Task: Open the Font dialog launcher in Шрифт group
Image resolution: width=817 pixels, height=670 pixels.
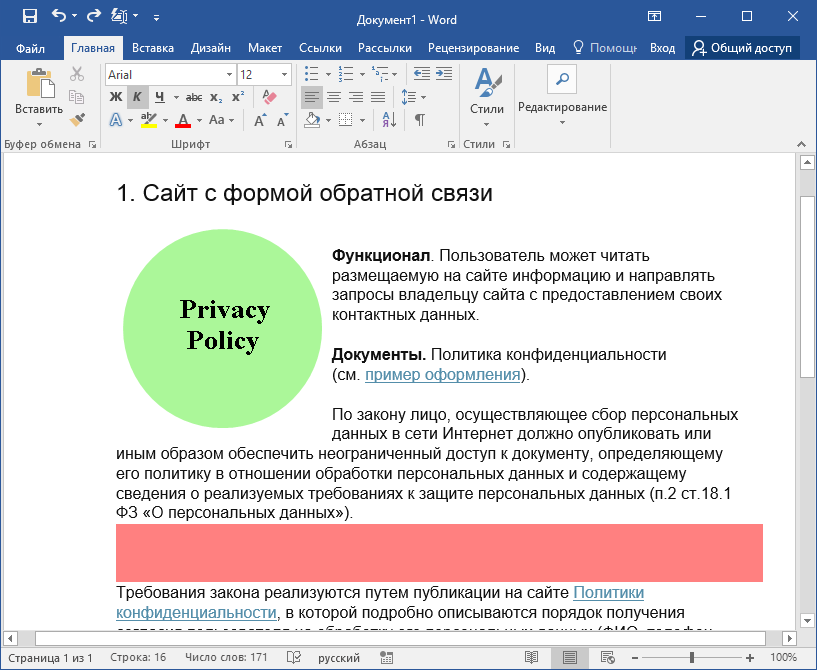Action: tap(288, 145)
